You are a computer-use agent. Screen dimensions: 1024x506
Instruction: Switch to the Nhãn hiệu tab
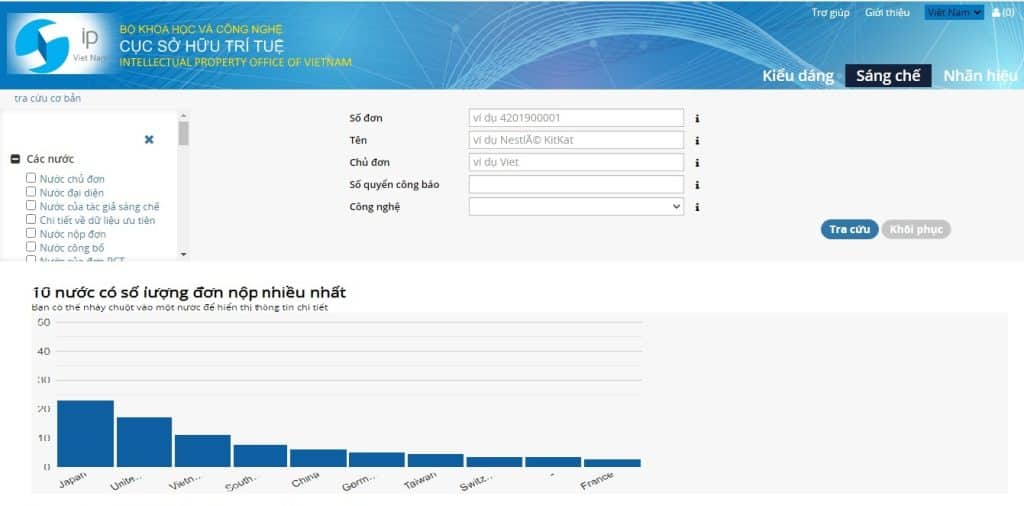[980, 76]
